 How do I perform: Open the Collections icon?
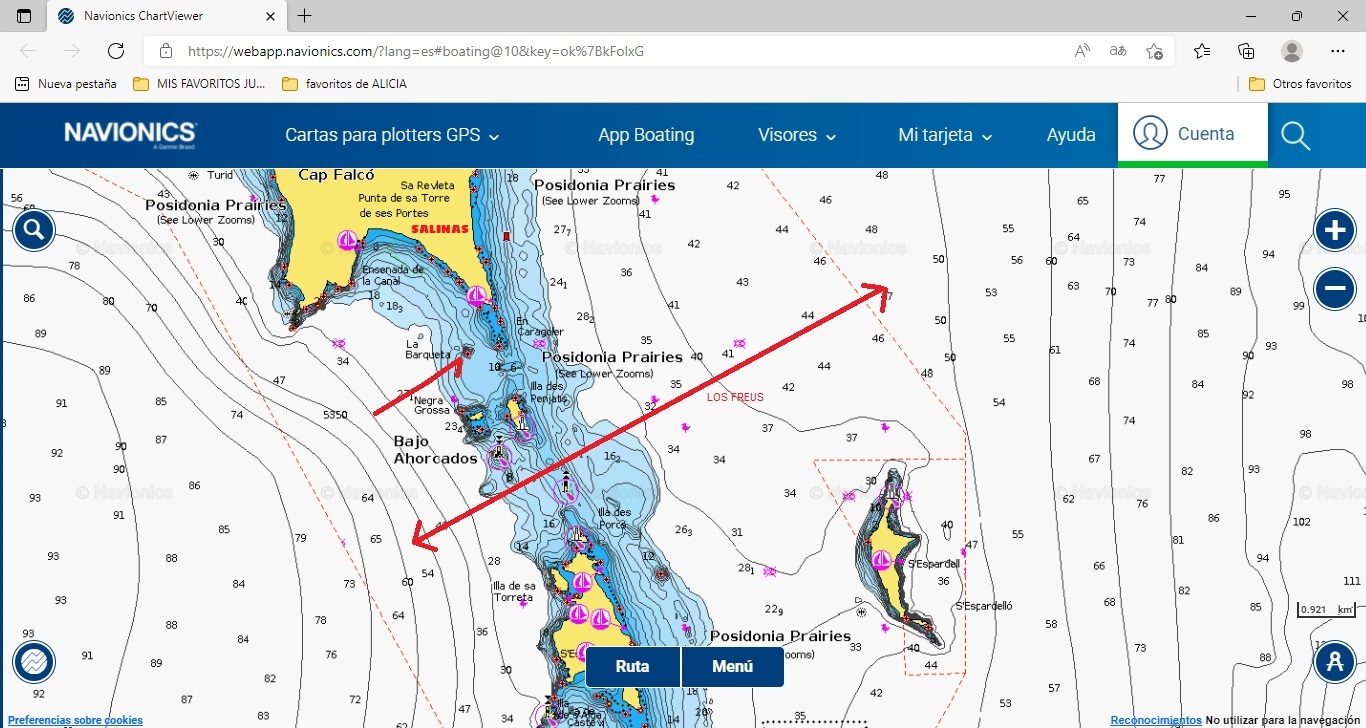coord(1246,51)
